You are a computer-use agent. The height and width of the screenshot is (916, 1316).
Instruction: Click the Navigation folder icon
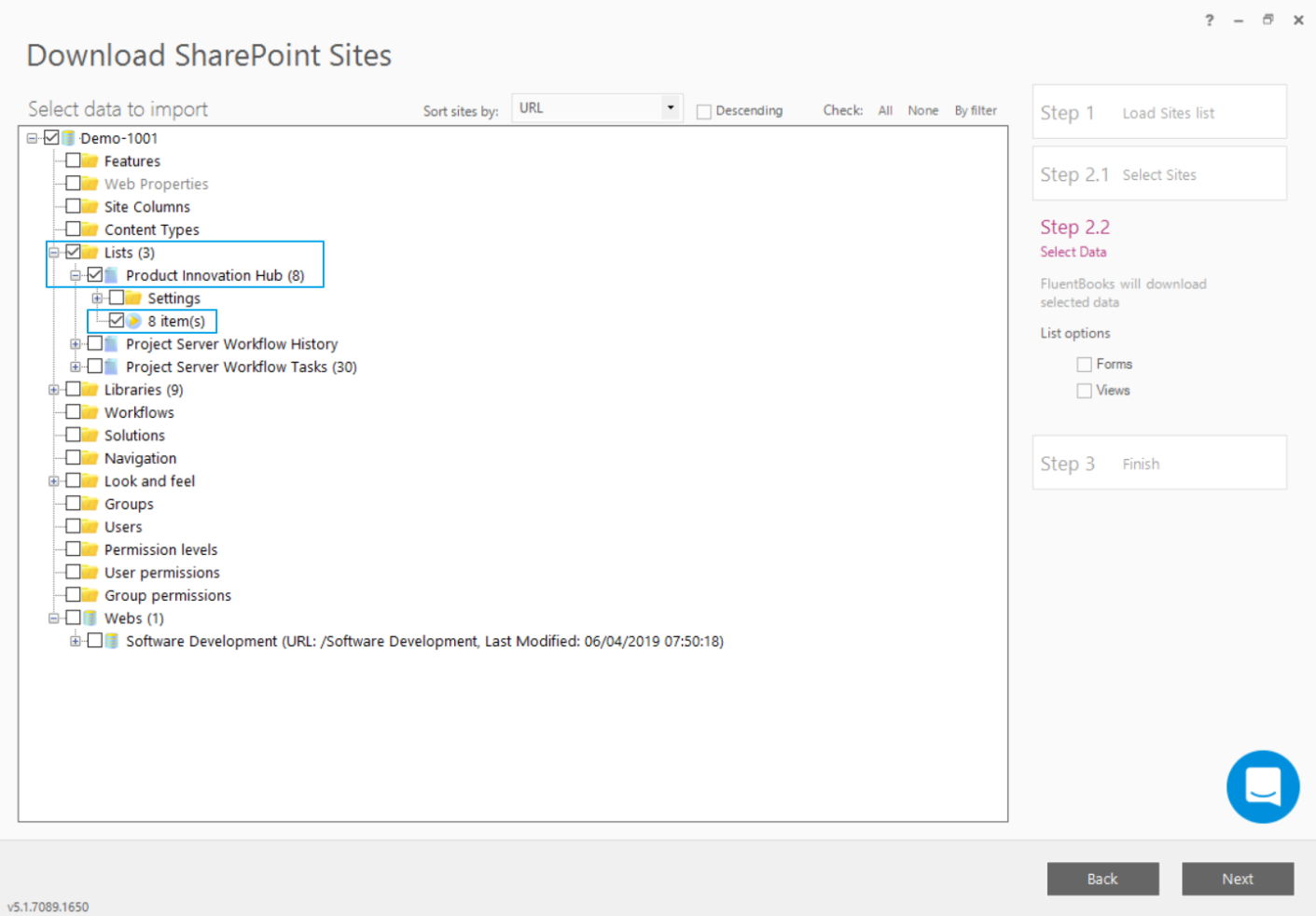coord(90,458)
